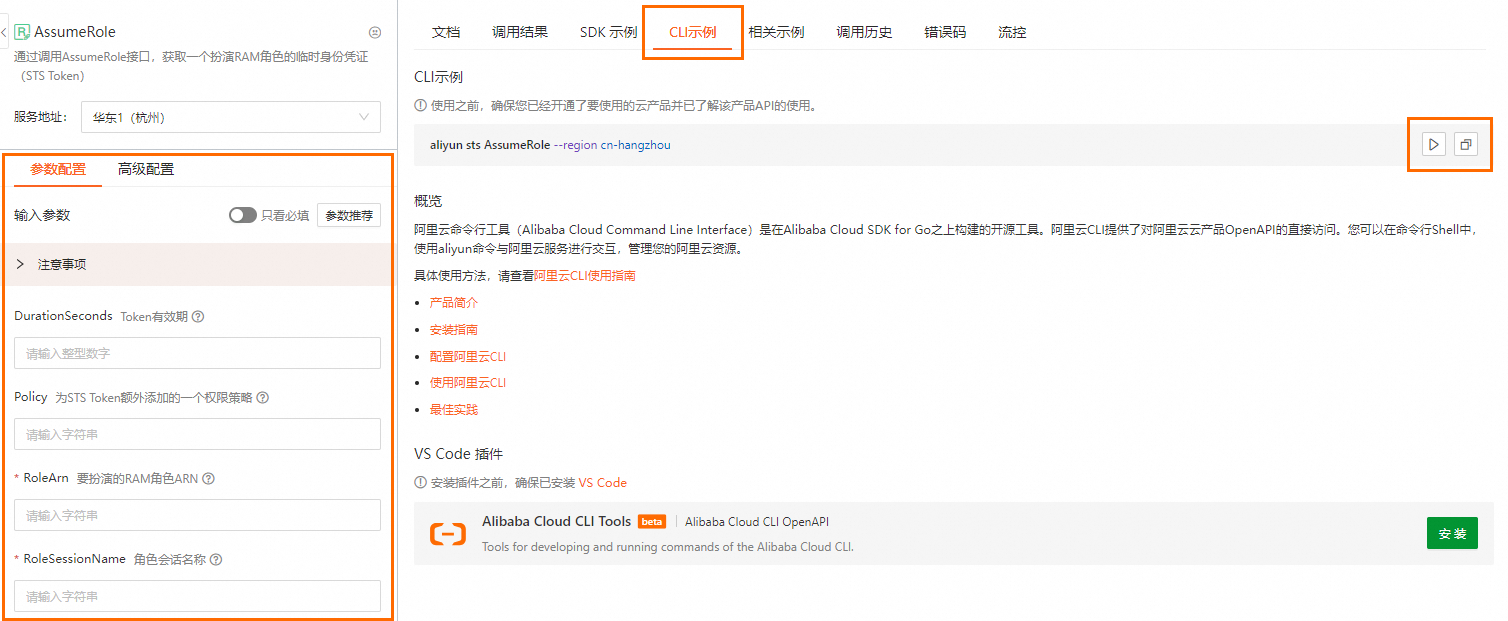Toggle the 只看必填 switch
Screen dimensions: 1508x621
tap(243, 215)
